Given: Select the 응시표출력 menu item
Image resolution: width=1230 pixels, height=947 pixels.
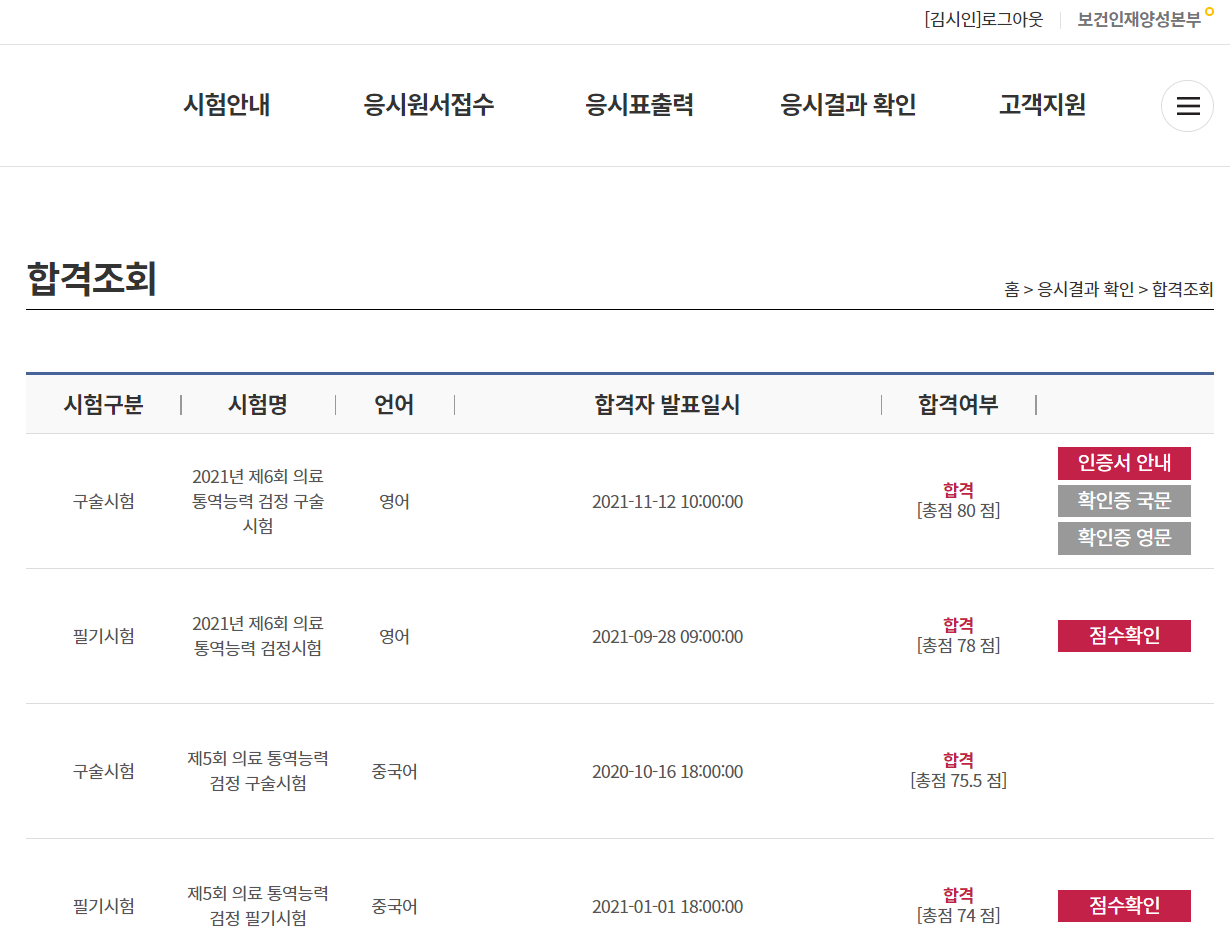Looking at the screenshot, I should [640, 105].
